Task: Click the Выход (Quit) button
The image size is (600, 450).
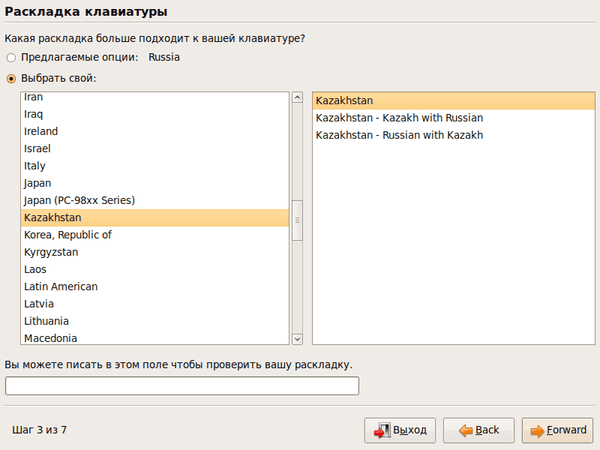Action: click(x=400, y=430)
